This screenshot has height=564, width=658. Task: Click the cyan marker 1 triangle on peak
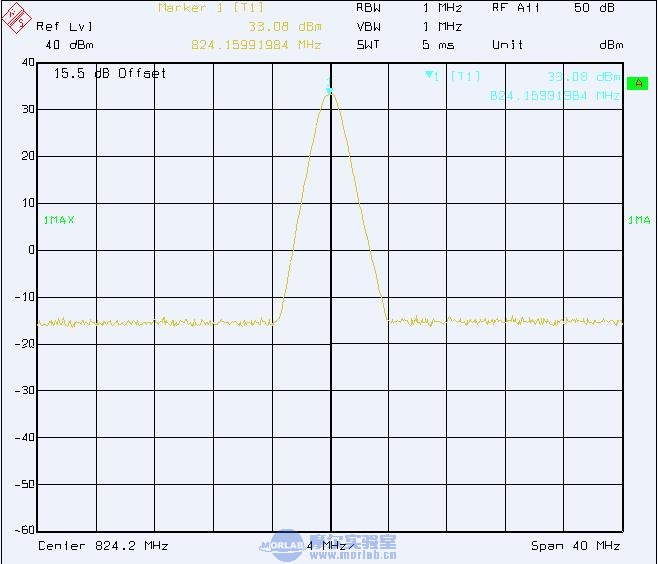pyautogui.click(x=330, y=90)
